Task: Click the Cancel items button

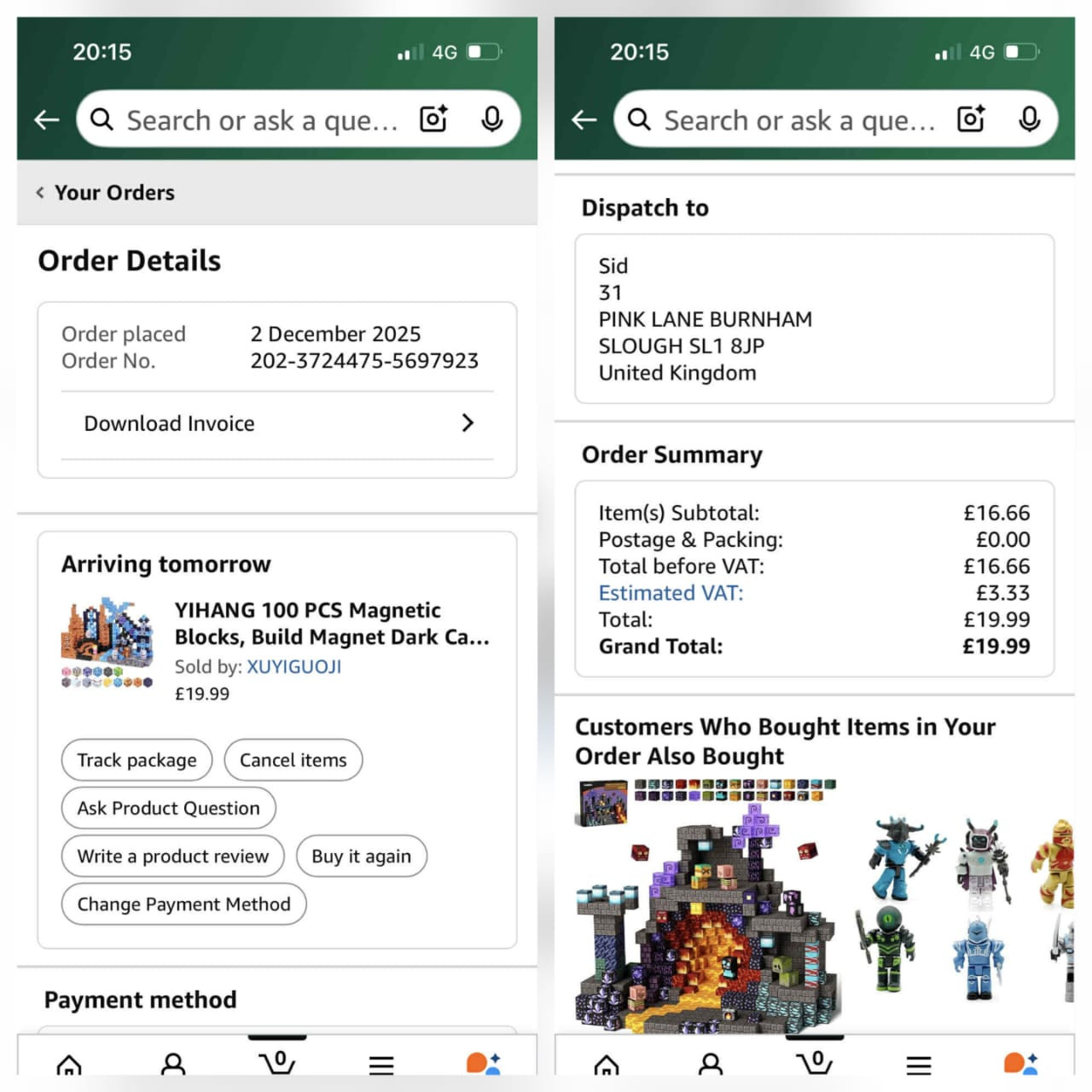Action: [293, 760]
